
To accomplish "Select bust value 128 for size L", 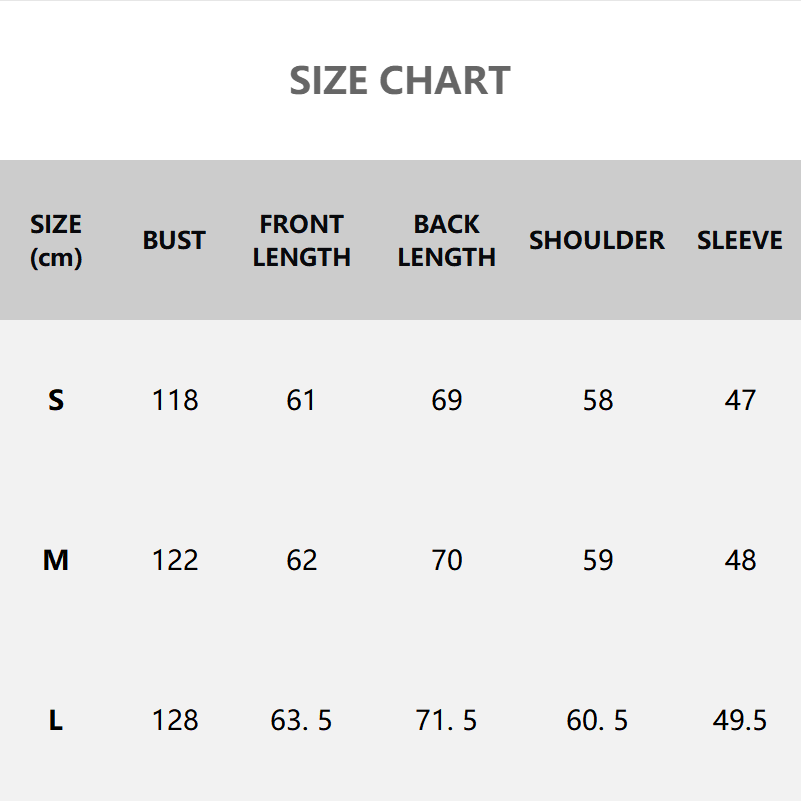I will click(175, 720).
